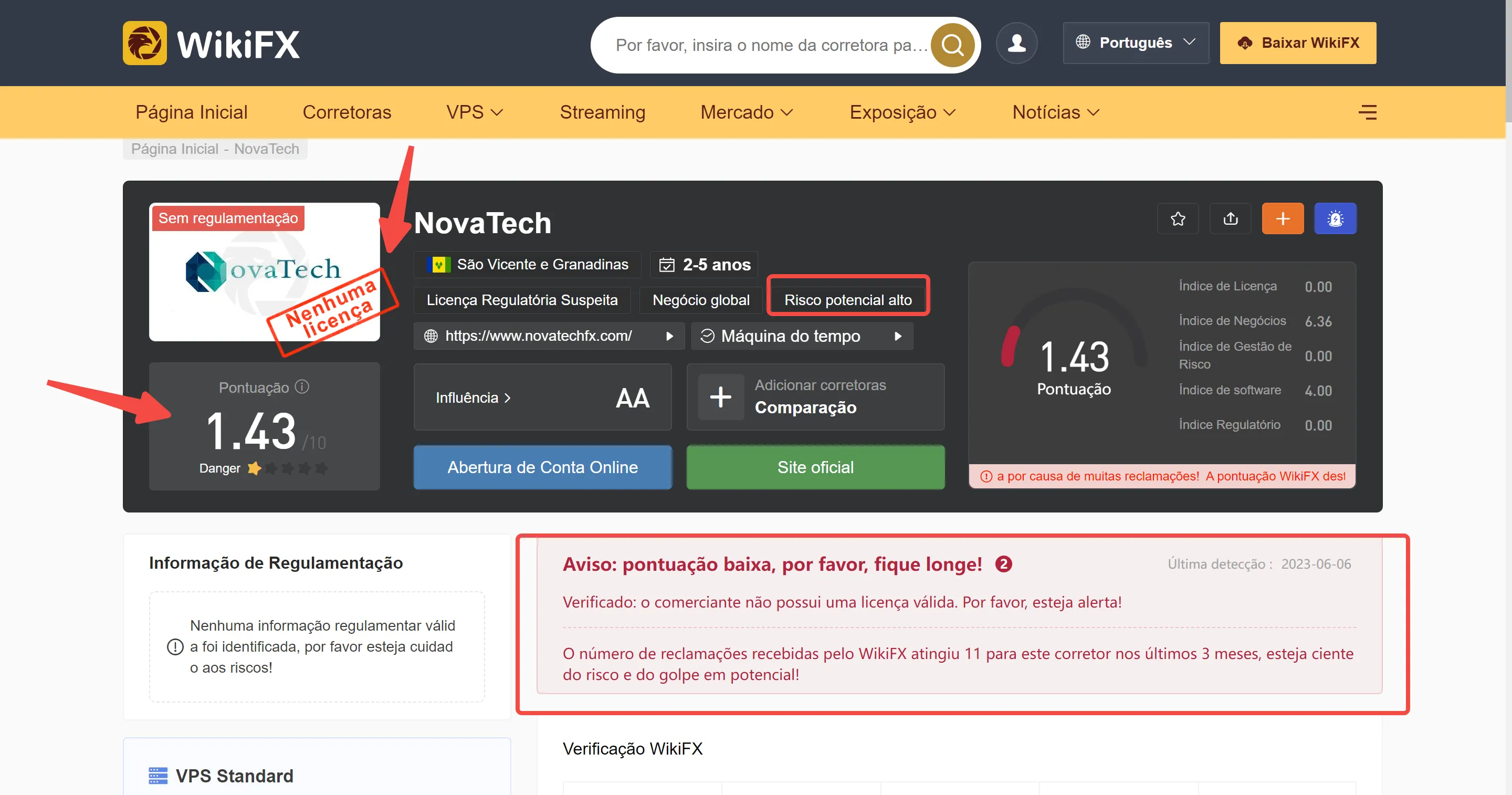
Task: Click the gold search magnifier button
Action: [x=952, y=45]
